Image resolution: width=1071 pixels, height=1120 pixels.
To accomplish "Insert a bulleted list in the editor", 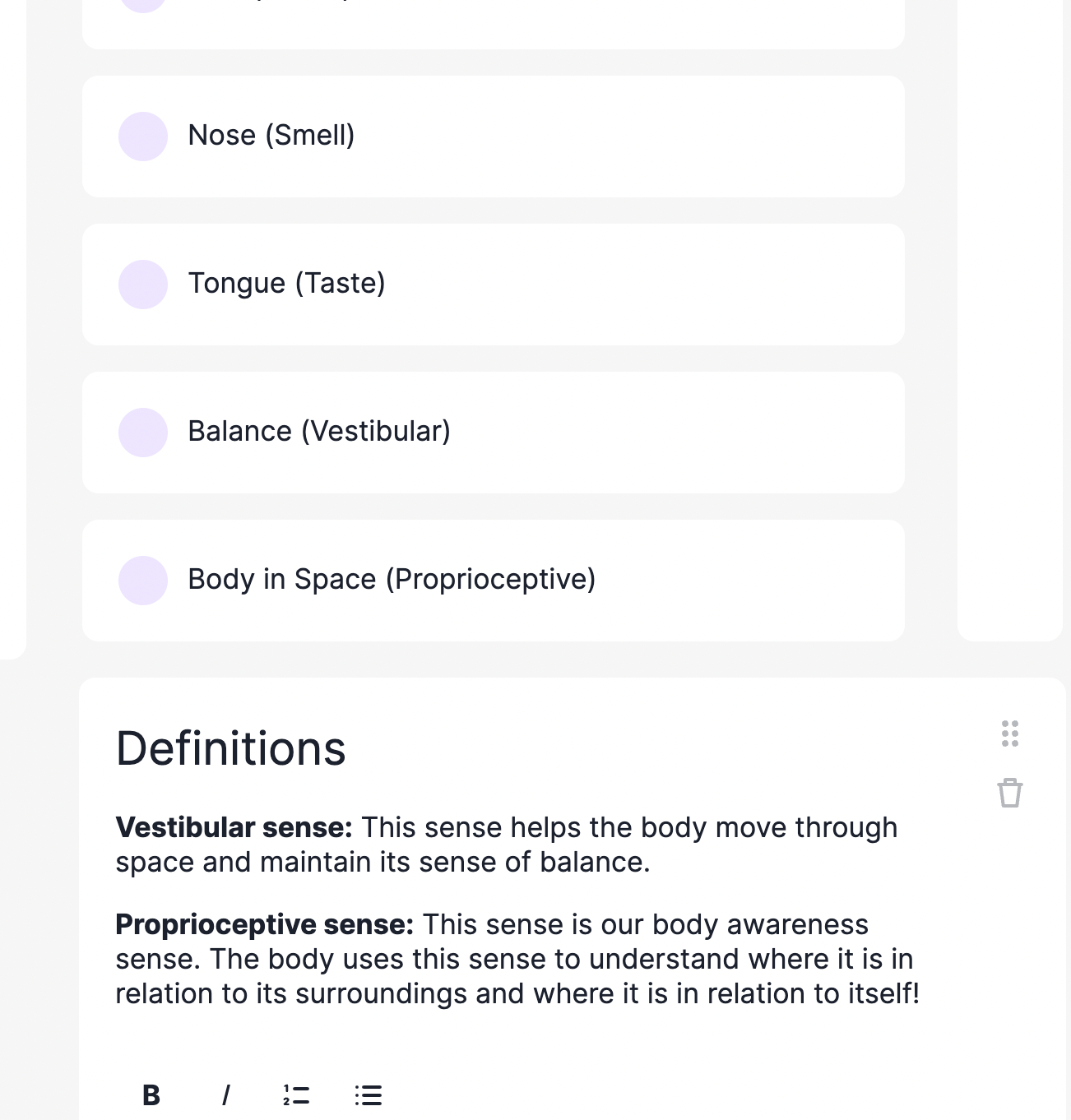I will 369,1095.
